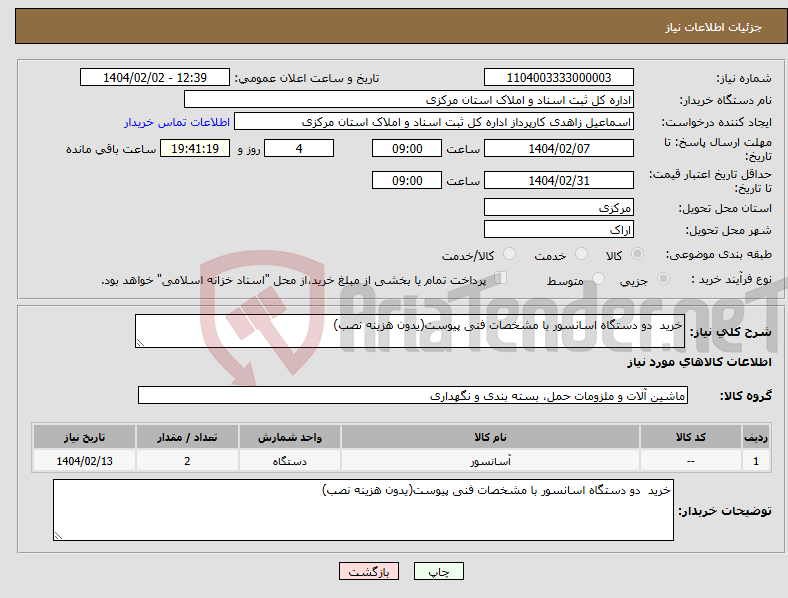Screen dimensions: 788x598
Task: Select the کالا radio button
Action: (637, 254)
